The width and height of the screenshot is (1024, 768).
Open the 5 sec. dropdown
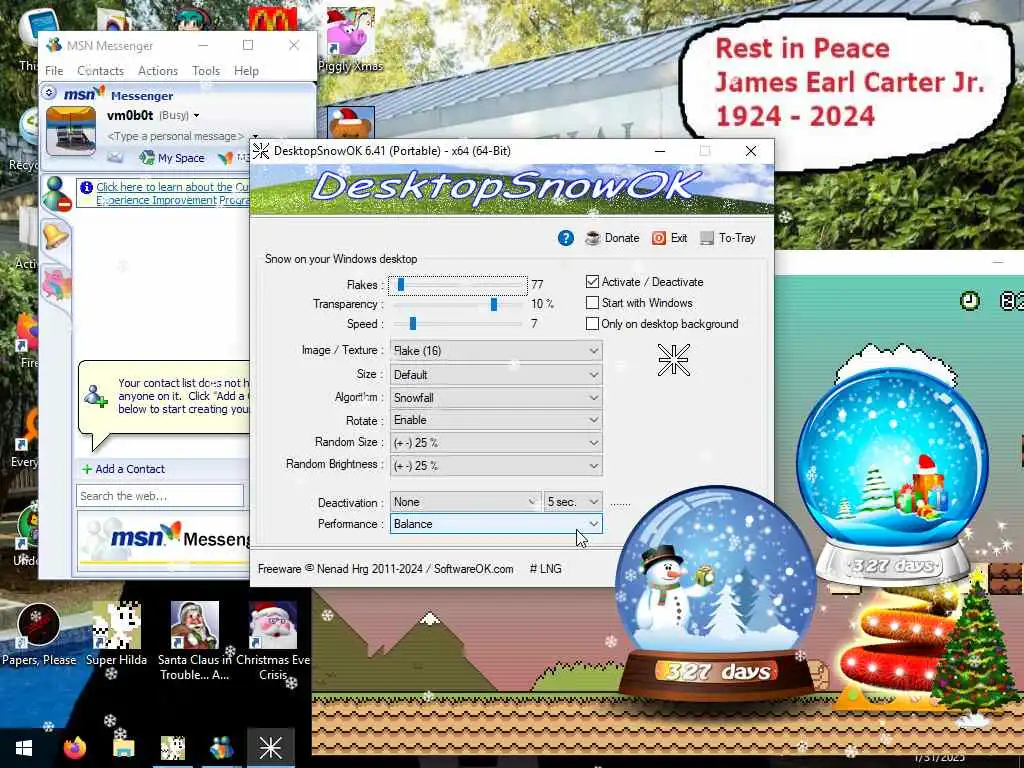pos(573,502)
